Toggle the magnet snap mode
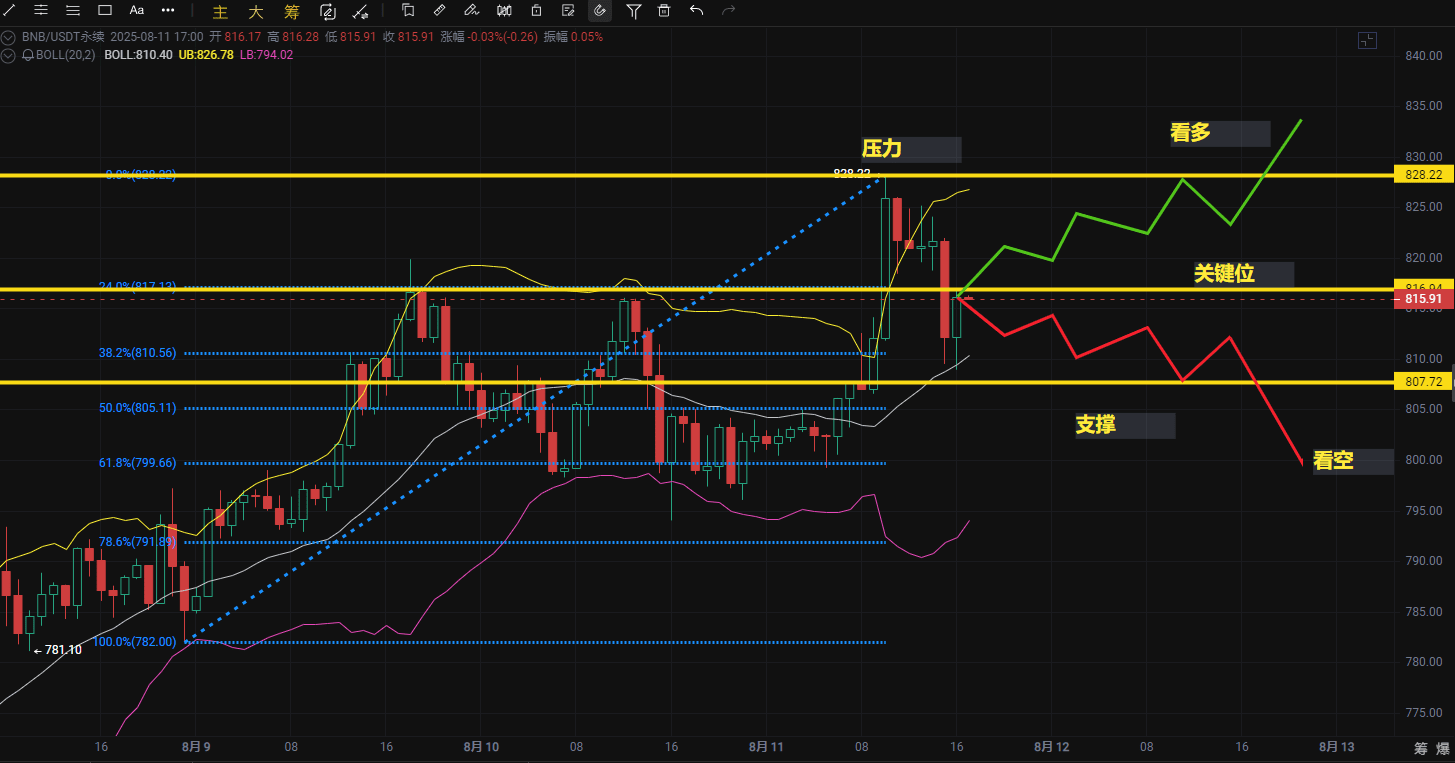The width and height of the screenshot is (1455, 763). pos(600,11)
